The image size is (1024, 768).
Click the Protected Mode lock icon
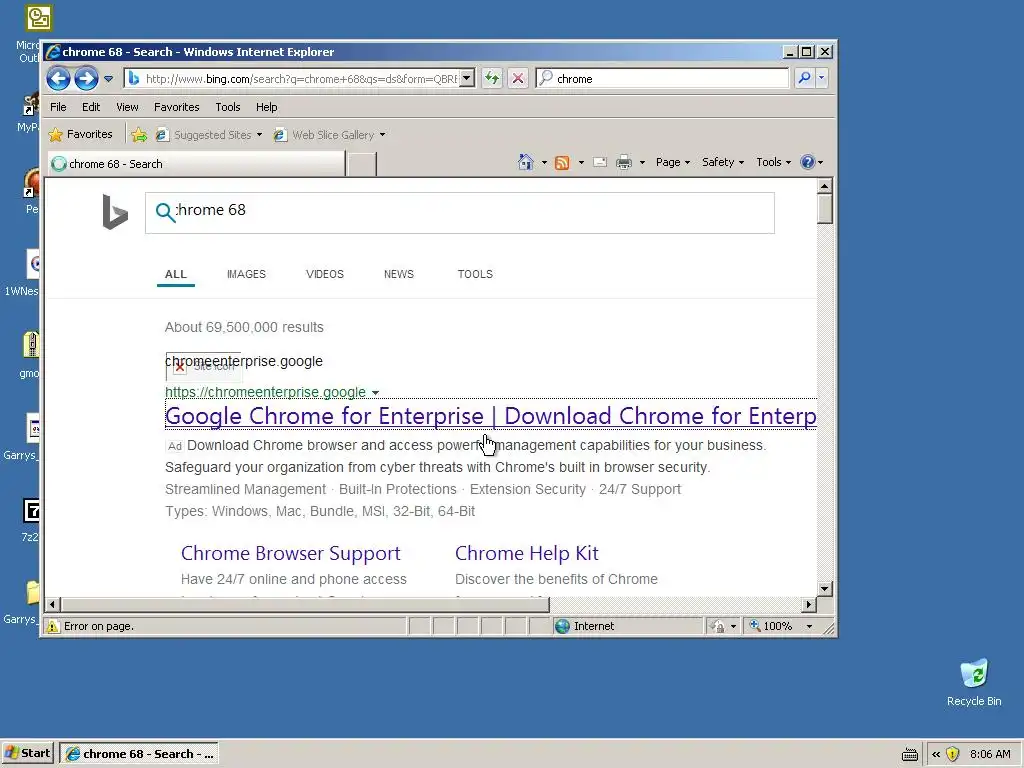click(x=718, y=626)
